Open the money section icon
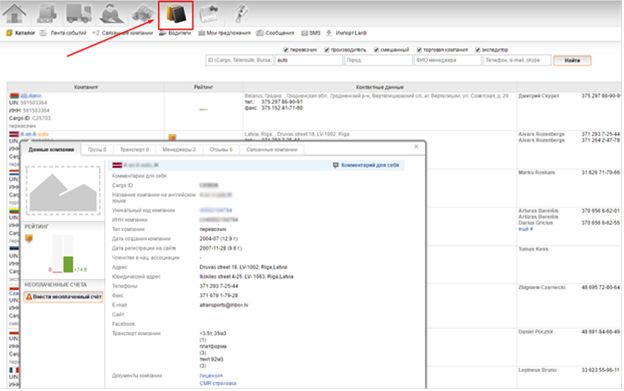The image size is (624, 391). 142,13
